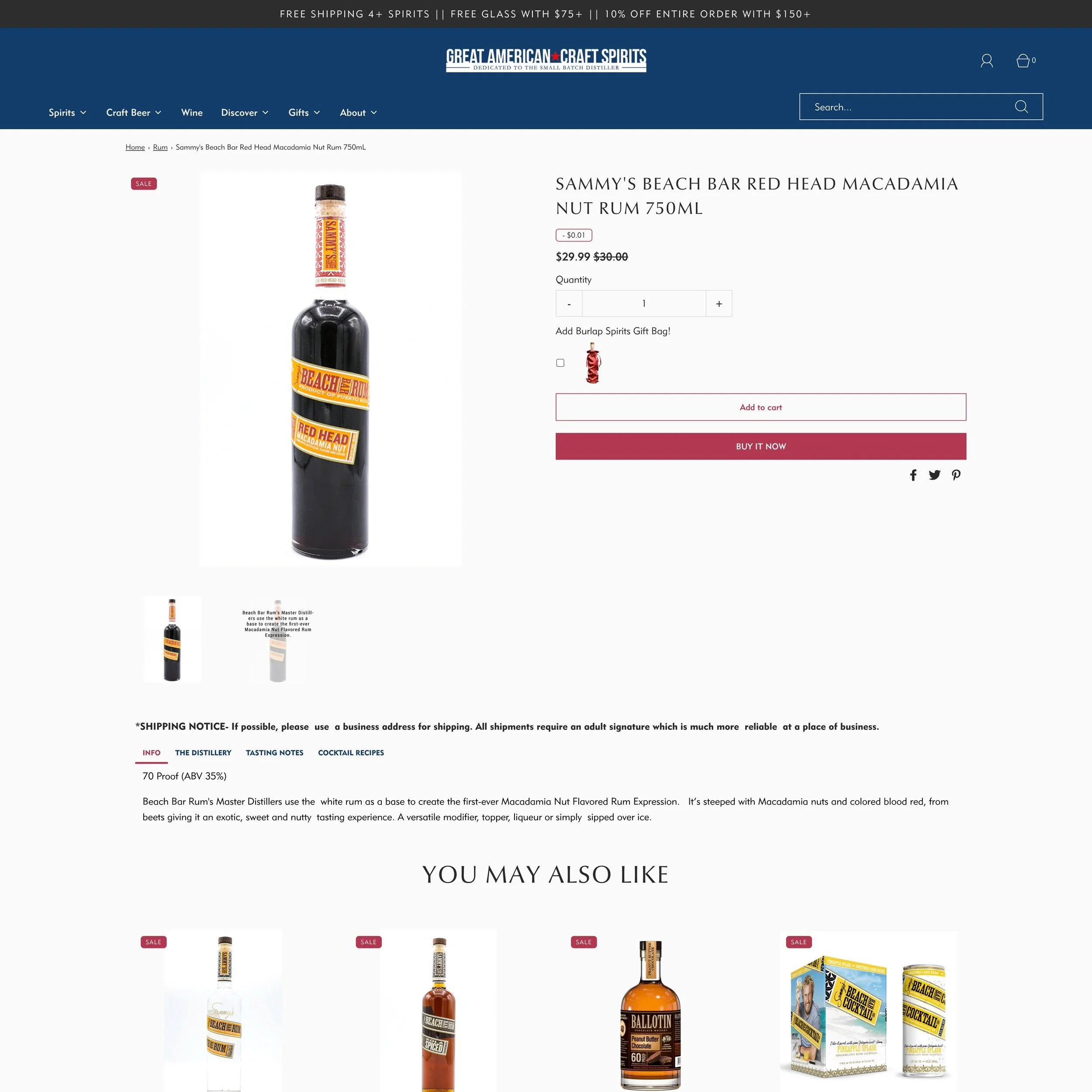This screenshot has height=1092, width=1092.
Task: Share product on Twitter
Action: [x=934, y=475]
